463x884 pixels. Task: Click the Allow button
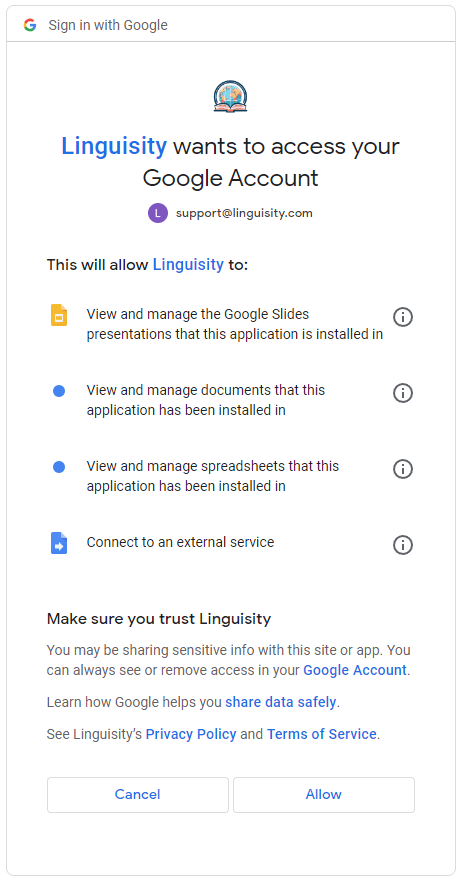point(324,794)
